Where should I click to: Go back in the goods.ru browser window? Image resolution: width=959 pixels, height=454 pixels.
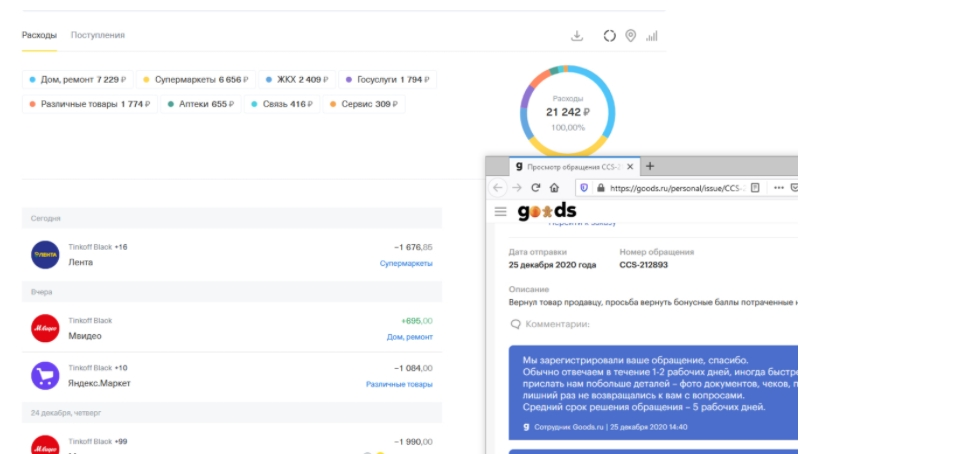498,188
